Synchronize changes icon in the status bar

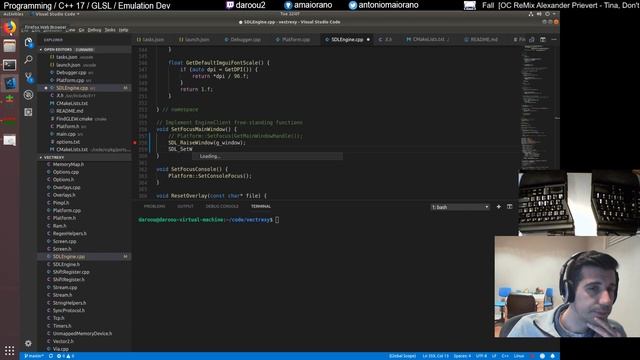coord(51,356)
